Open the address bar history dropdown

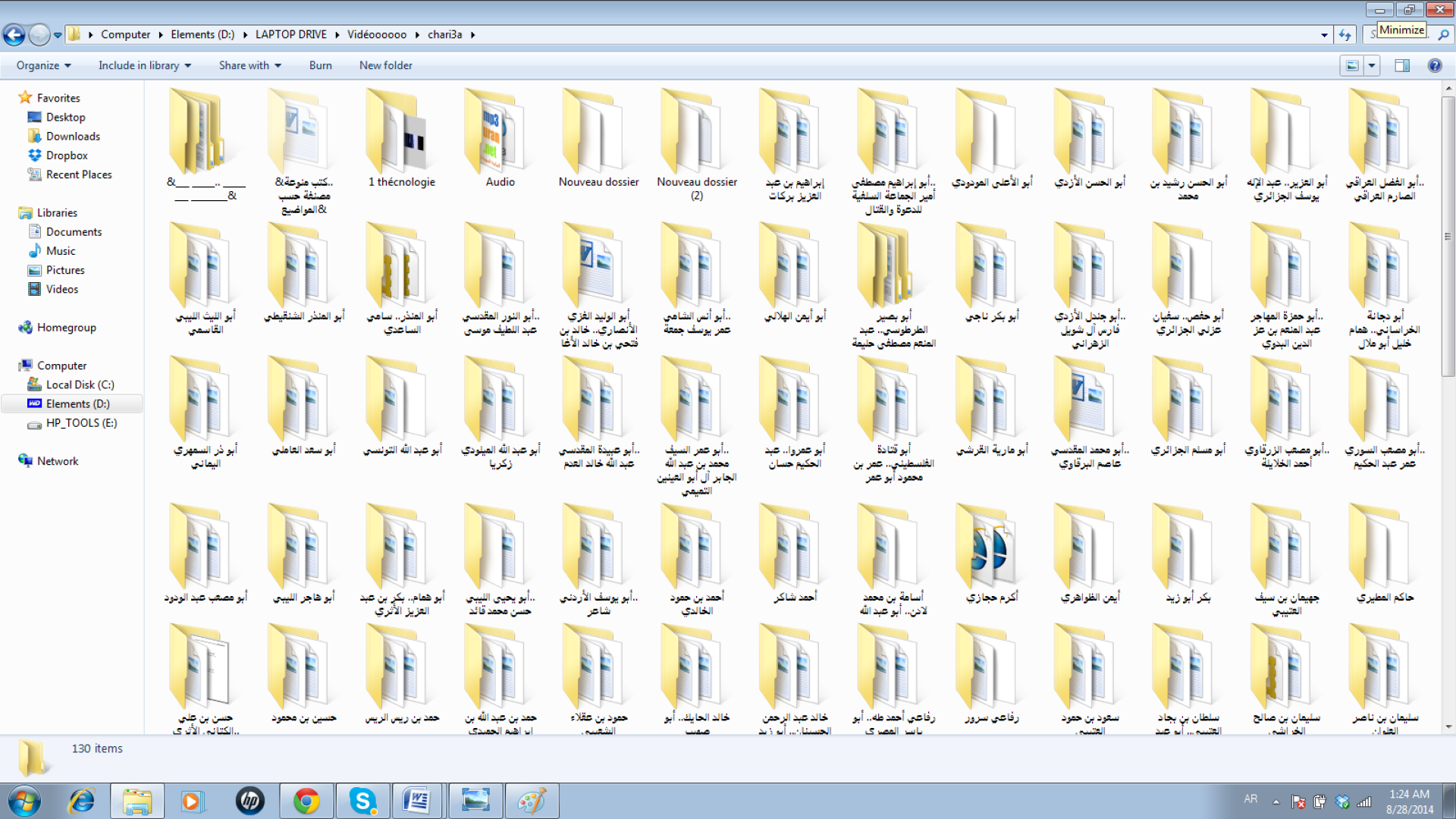coord(1324,35)
